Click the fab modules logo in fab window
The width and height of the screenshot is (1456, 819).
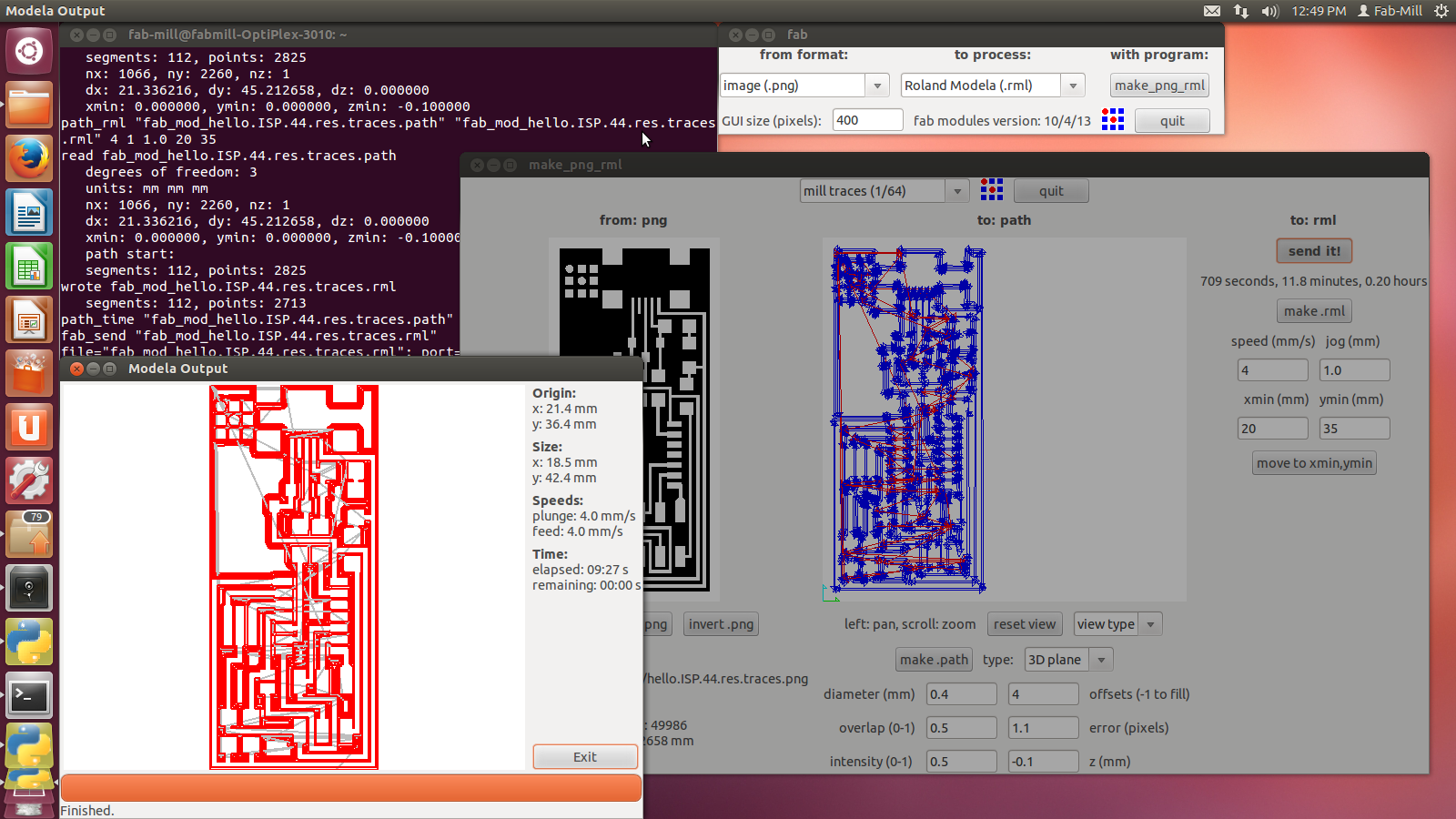[x=1113, y=119]
